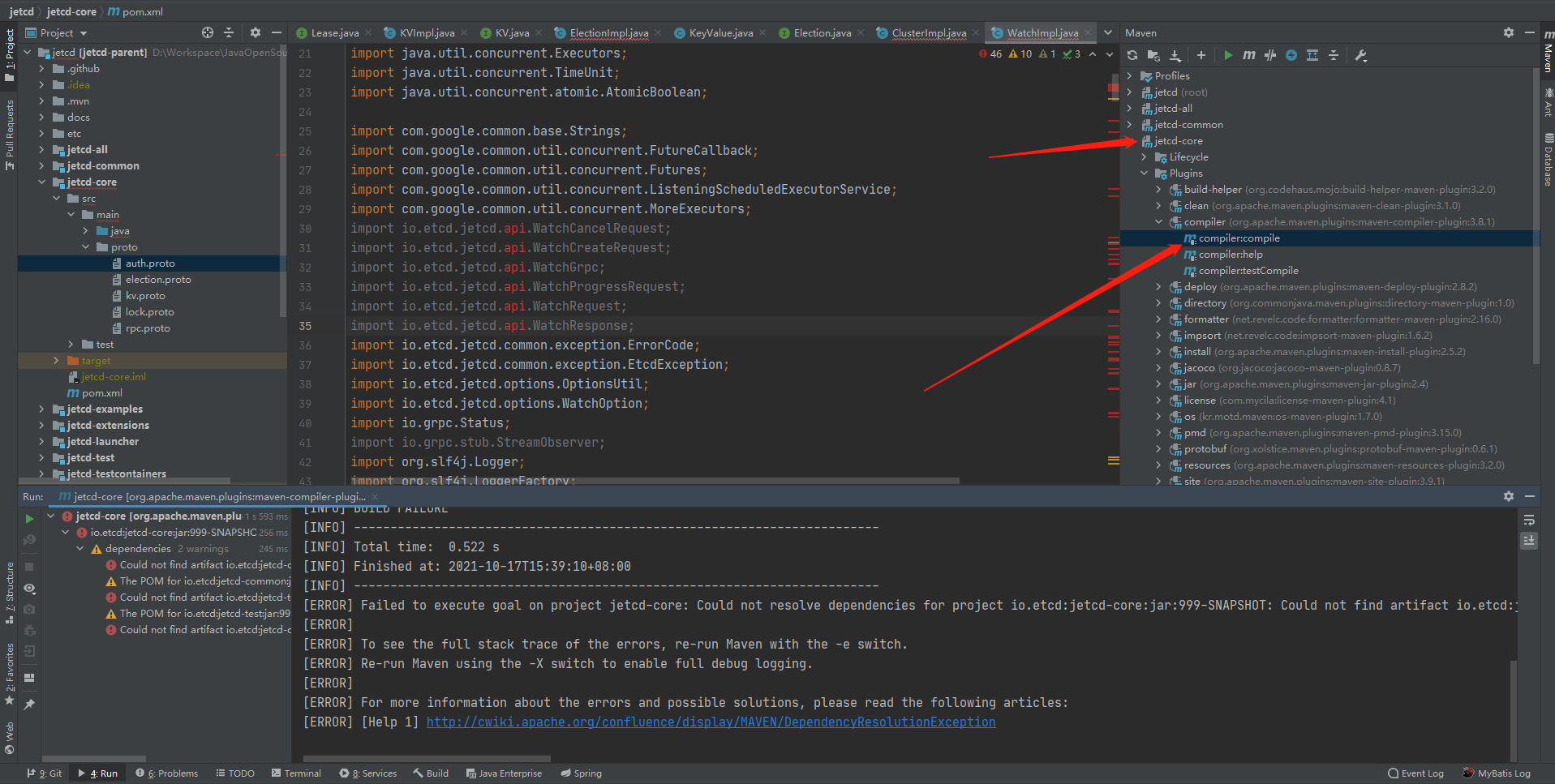Collapse the src folder in Project tree
1555x784 pixels.
coord(56,198)
